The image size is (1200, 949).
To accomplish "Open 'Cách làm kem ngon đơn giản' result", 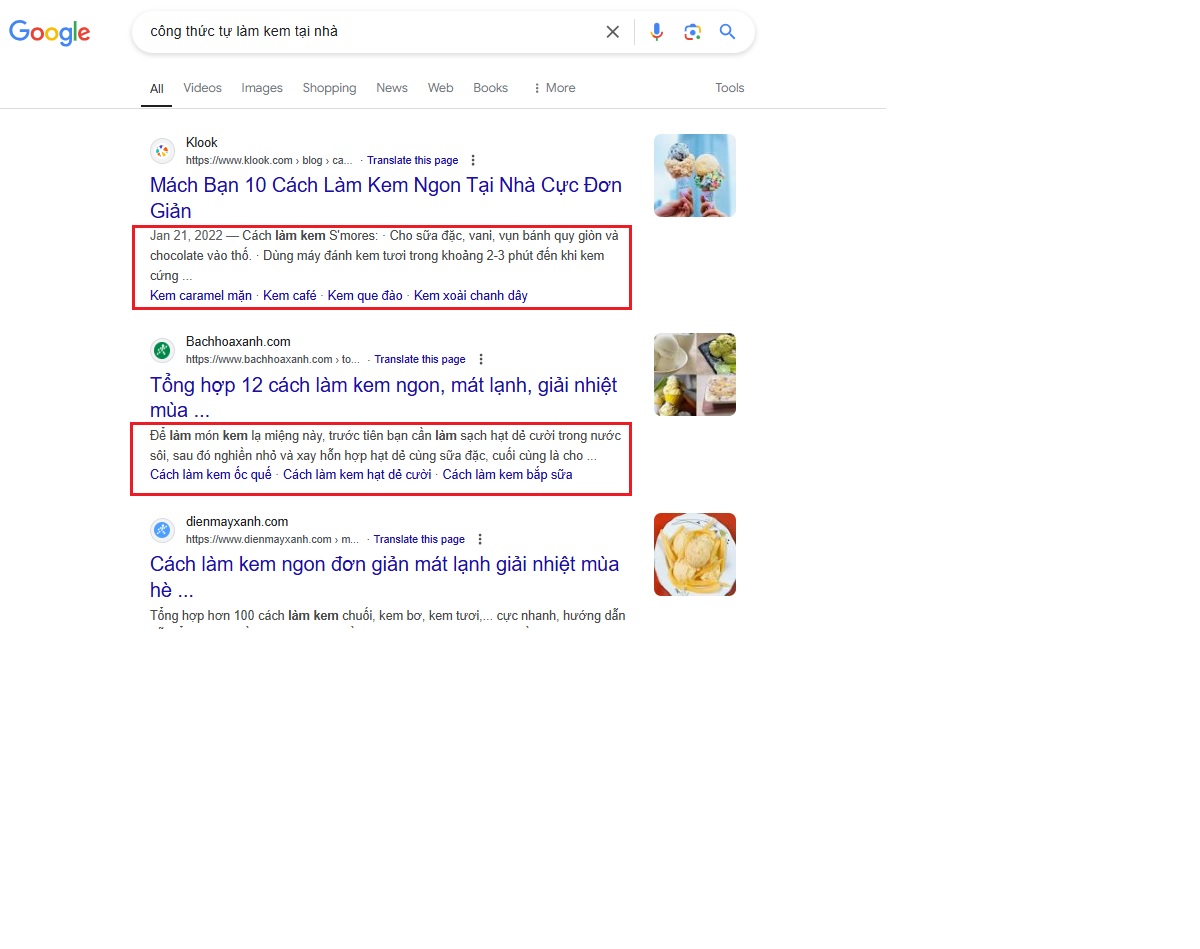I will (x=385, y=577).
